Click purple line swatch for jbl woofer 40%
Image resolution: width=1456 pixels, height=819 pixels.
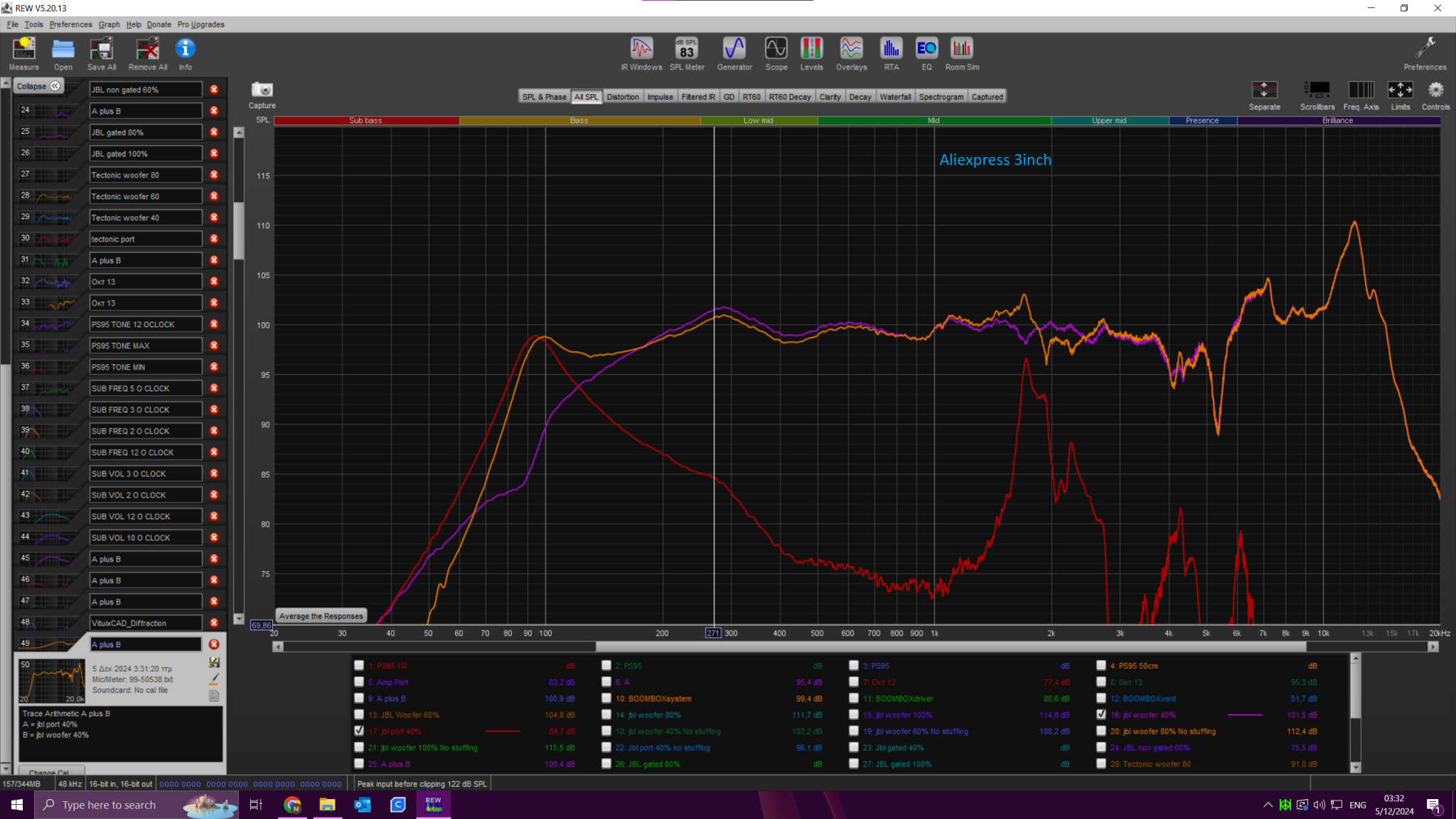[x=1245, y=714]
